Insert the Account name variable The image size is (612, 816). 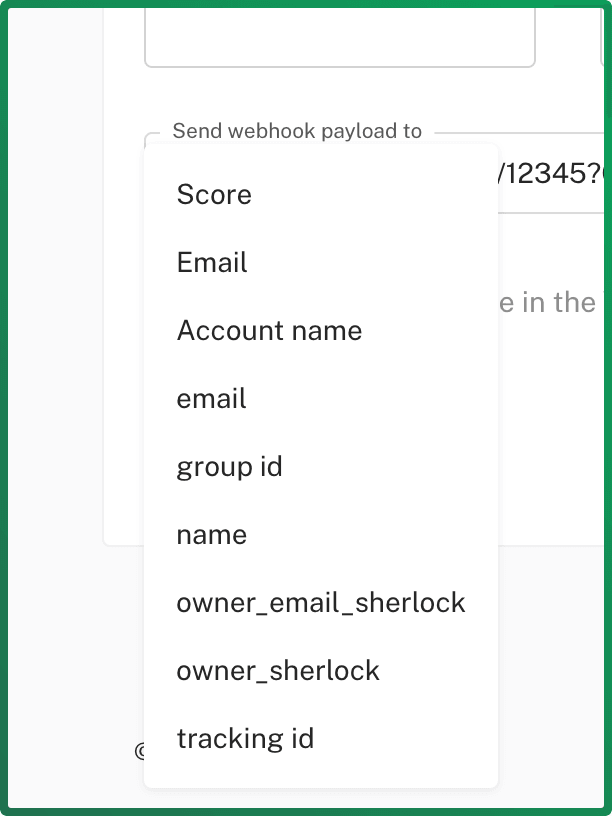(x=321, y=330)
